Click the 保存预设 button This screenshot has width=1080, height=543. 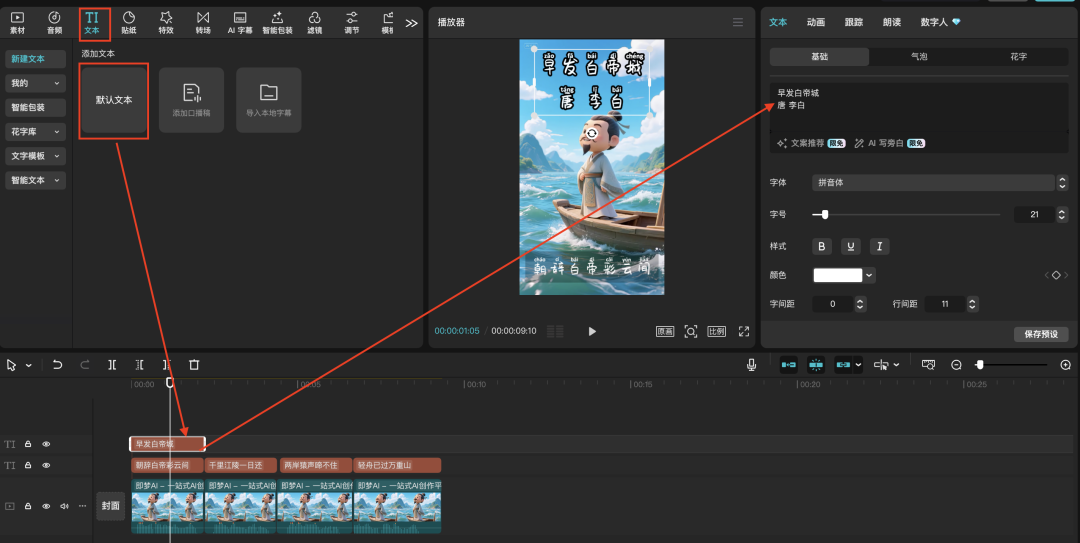pyautogui.click(x=1040, y=334)
